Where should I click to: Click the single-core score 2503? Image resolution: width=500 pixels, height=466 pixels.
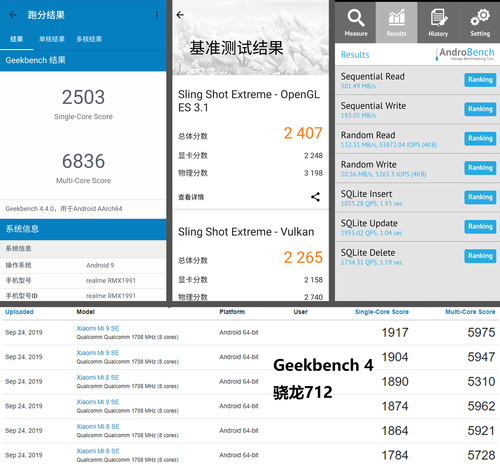(x=83, y=97)
